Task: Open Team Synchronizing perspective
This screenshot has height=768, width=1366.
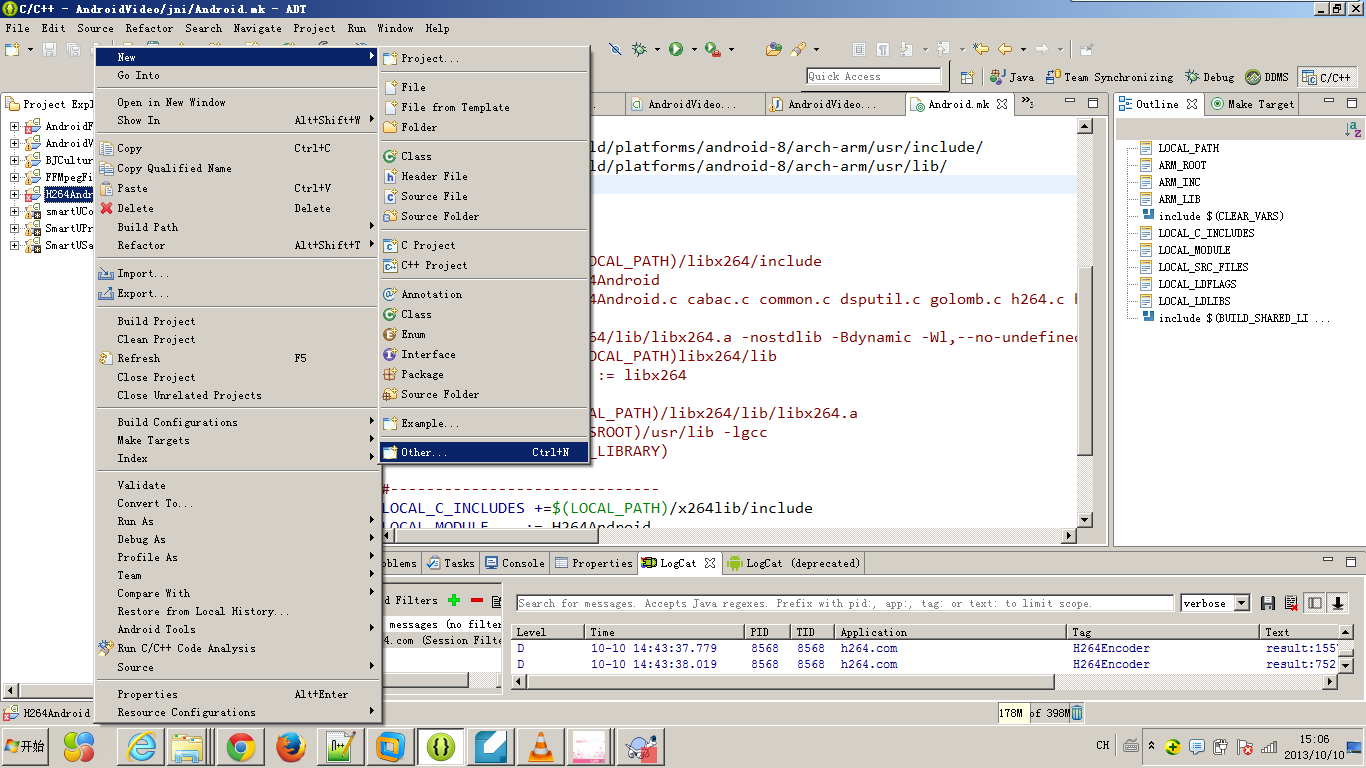Action: coord(1109,77)
